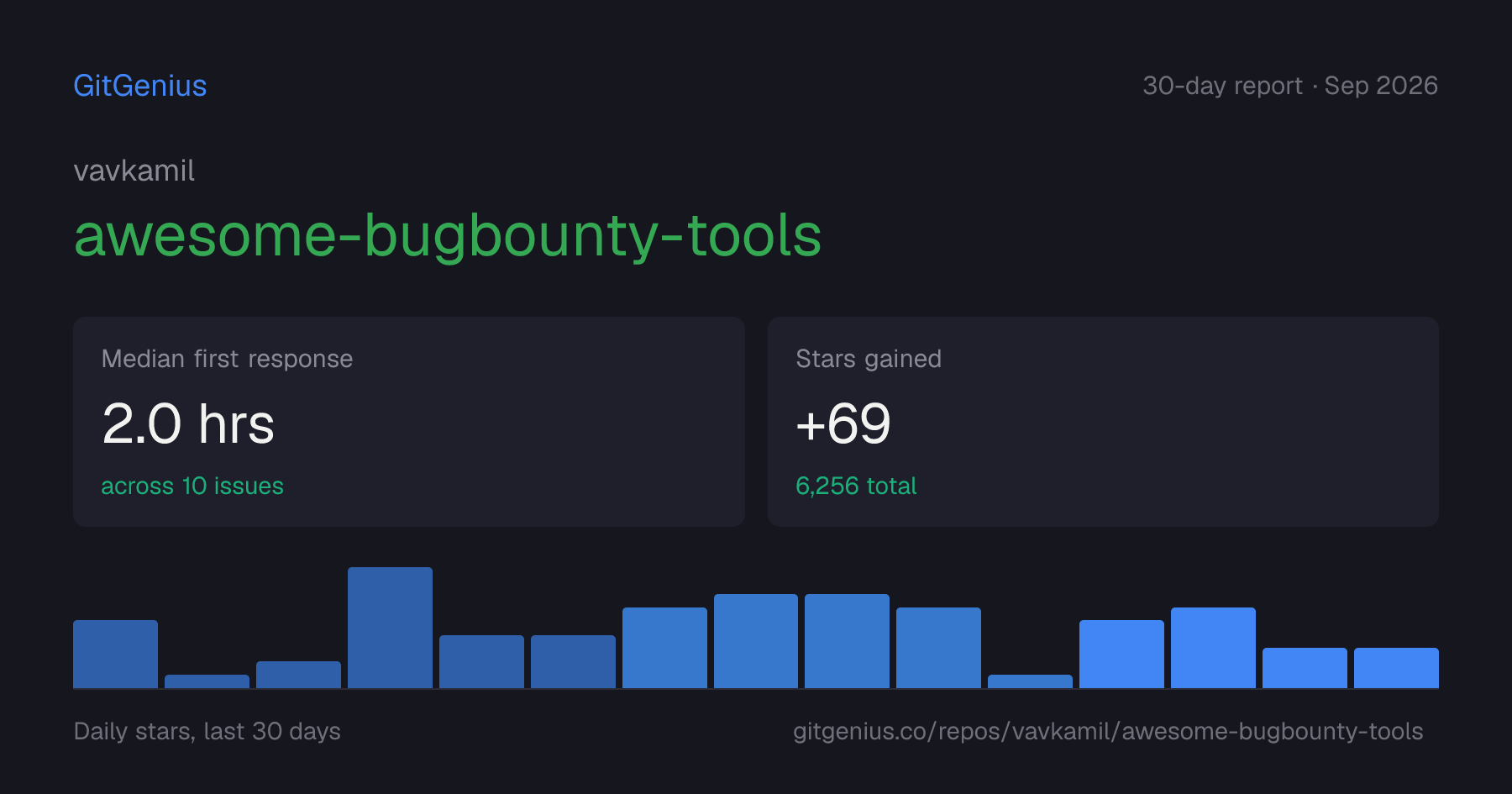This screenshot has height=794, width=1512.
Task: Select the 30-day report Sep 2026 label
Action: pyautogui.click(x=1290, y=86)
